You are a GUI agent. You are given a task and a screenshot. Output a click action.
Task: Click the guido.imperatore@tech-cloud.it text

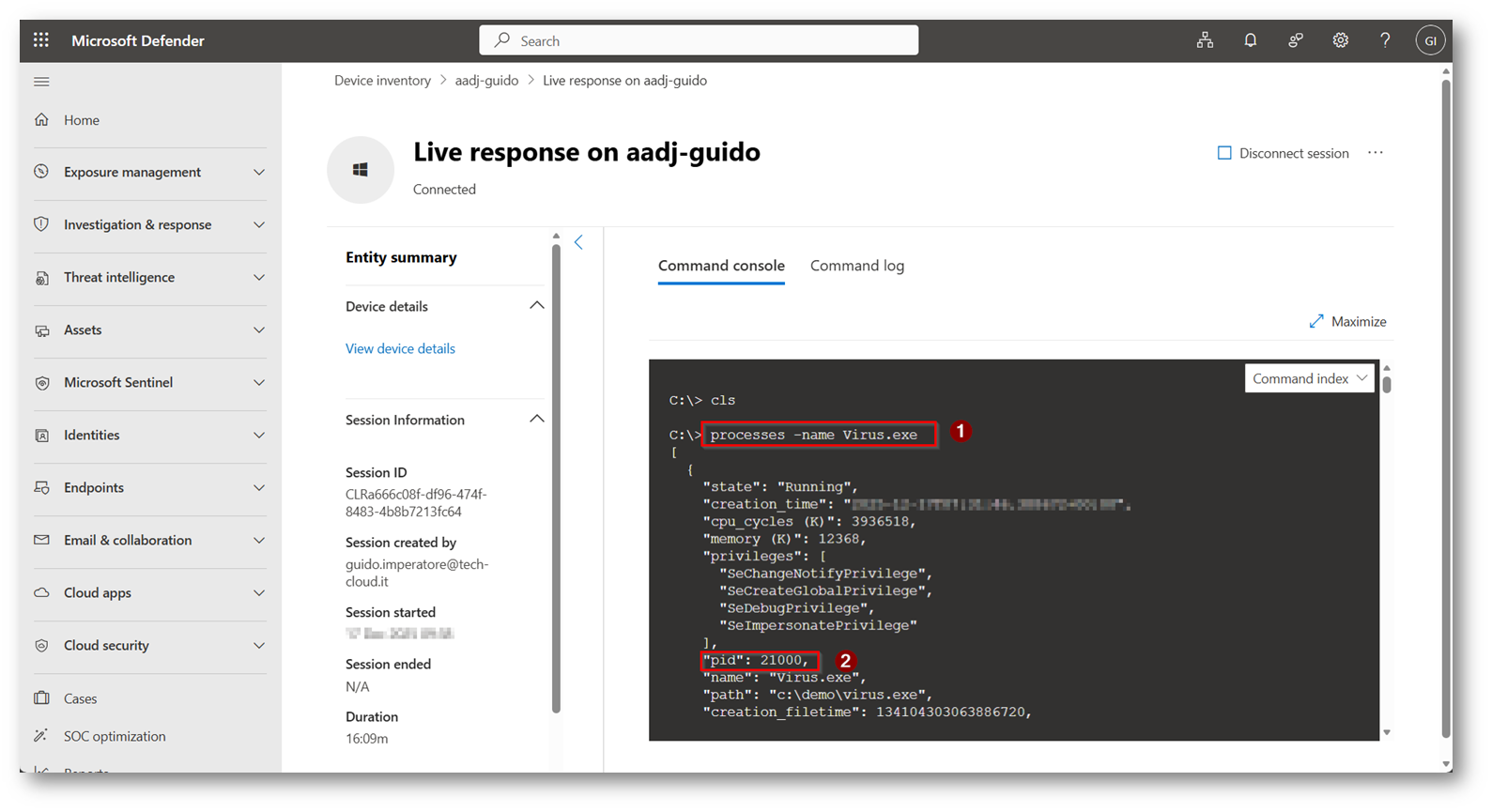coord(417,573)
